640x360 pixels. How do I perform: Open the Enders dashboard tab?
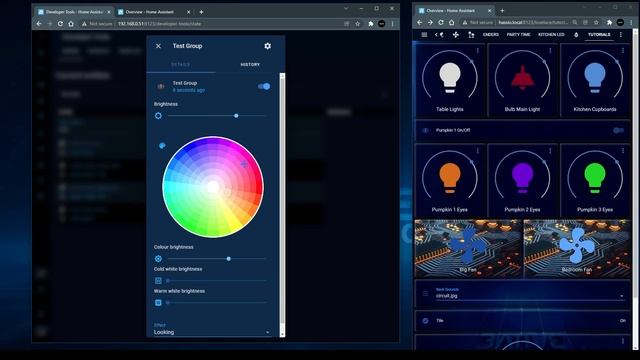point(491,35)
